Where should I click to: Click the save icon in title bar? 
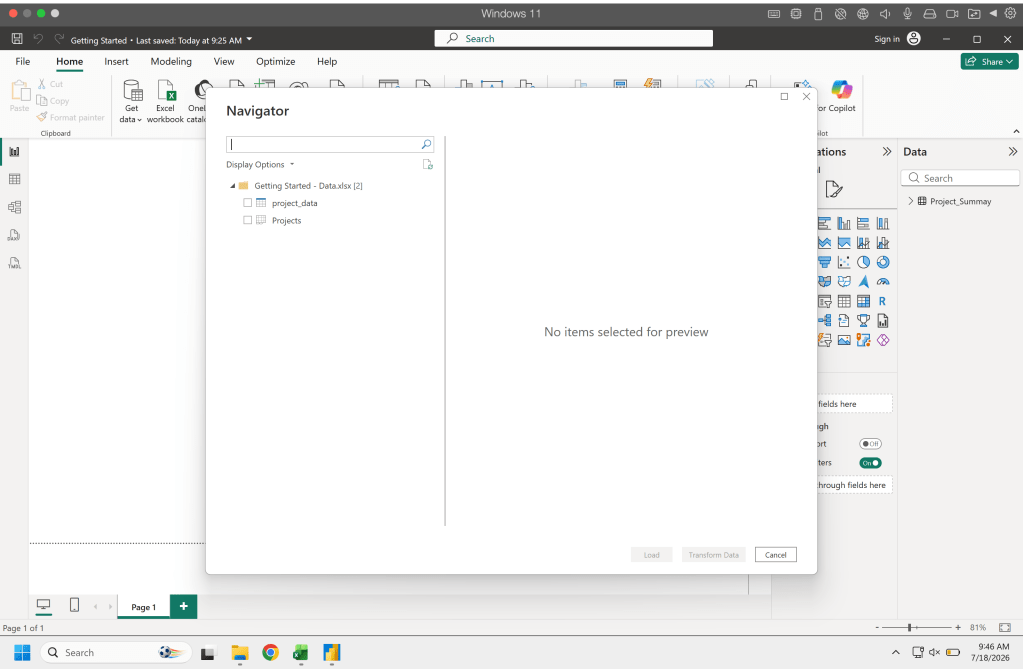[17, 39]
